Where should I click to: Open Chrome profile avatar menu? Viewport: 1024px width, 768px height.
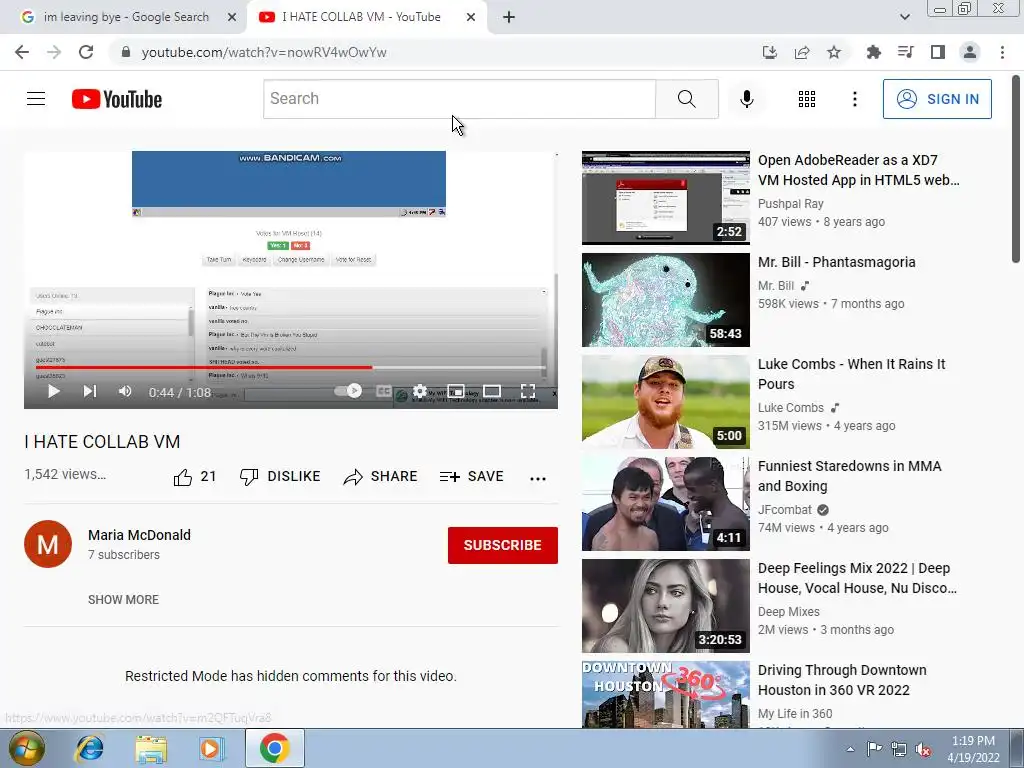click(x=970, y=52)
